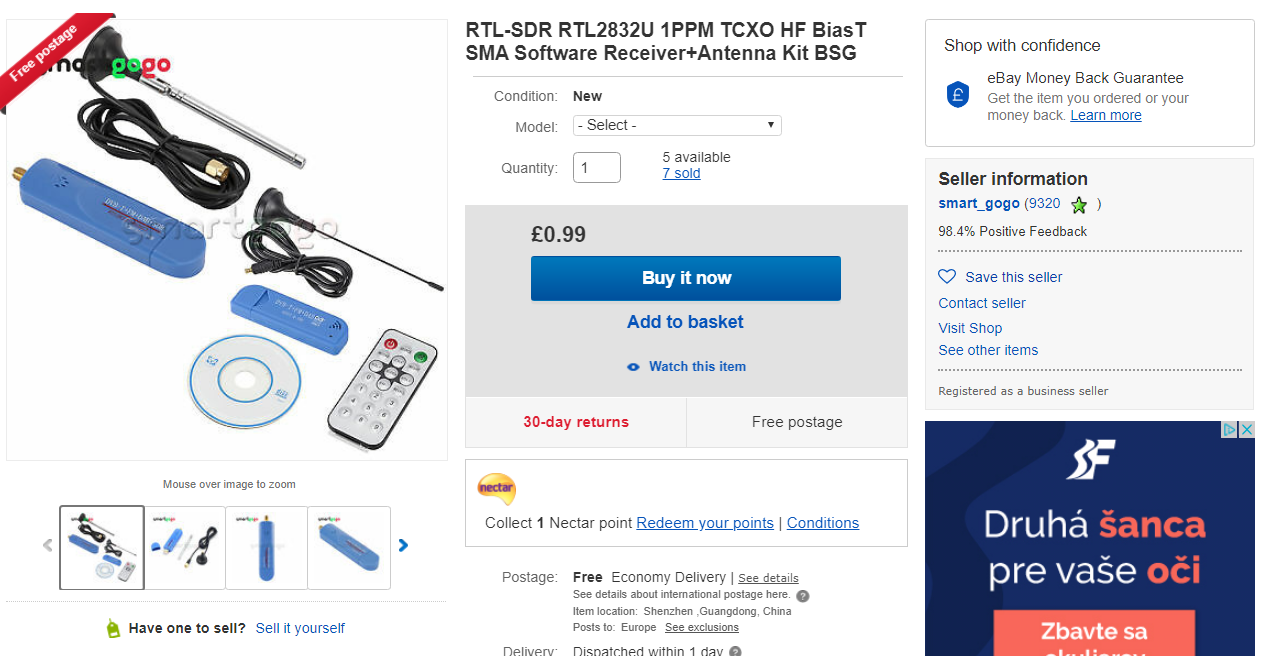Click the Quantity input field

(597, 168)
